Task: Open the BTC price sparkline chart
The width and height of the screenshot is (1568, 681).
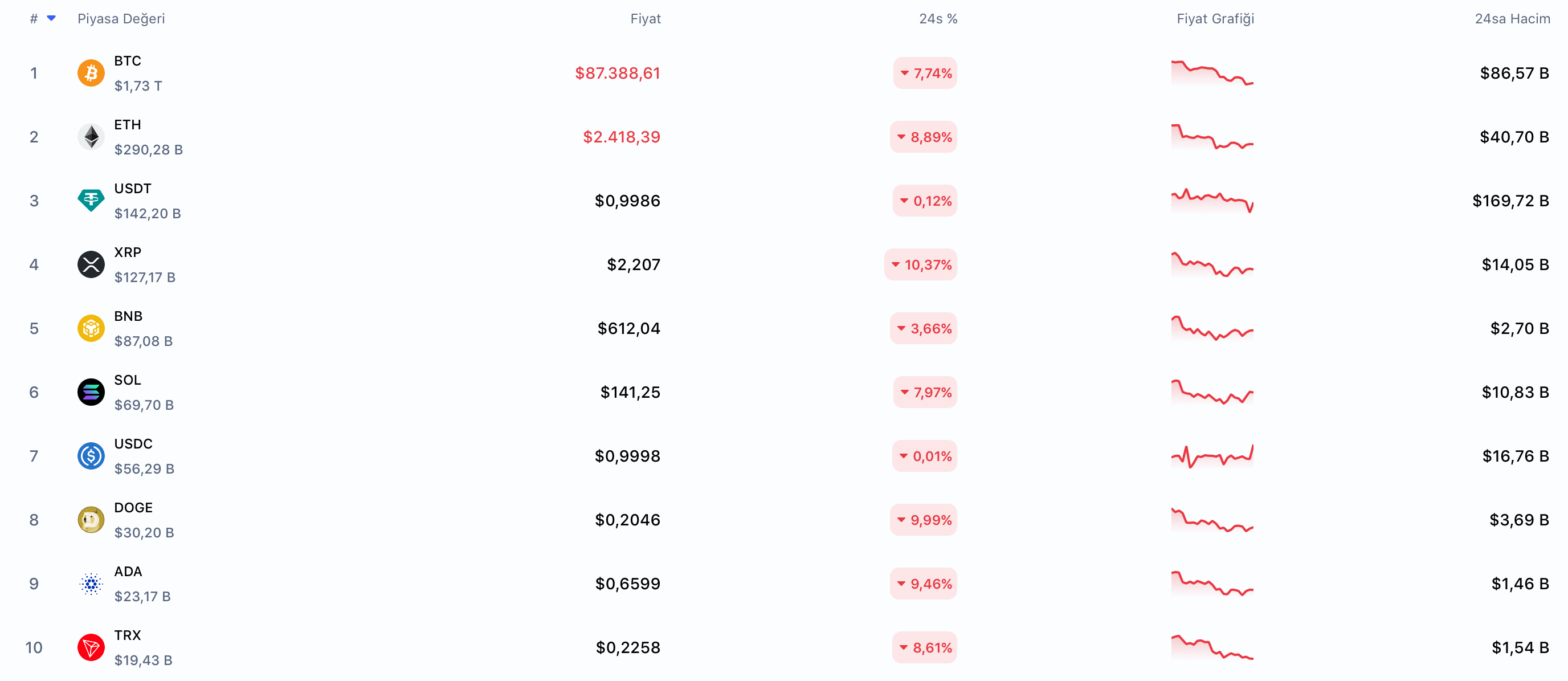Action: point(1212,73)
